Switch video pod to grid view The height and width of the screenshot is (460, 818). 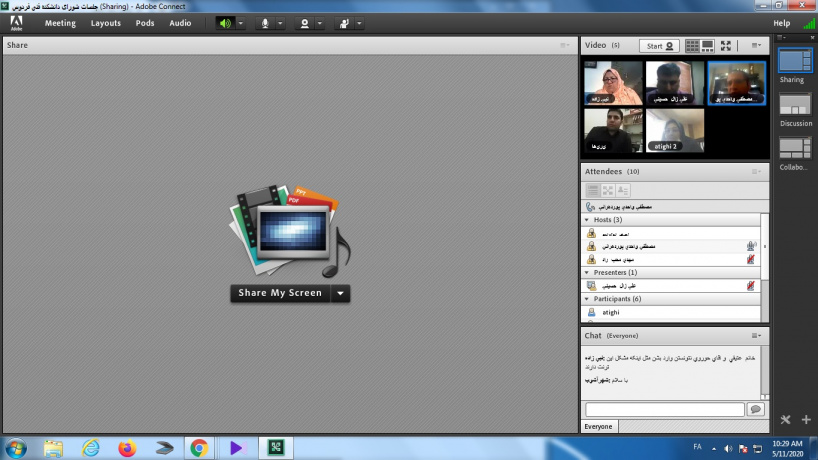692,46
